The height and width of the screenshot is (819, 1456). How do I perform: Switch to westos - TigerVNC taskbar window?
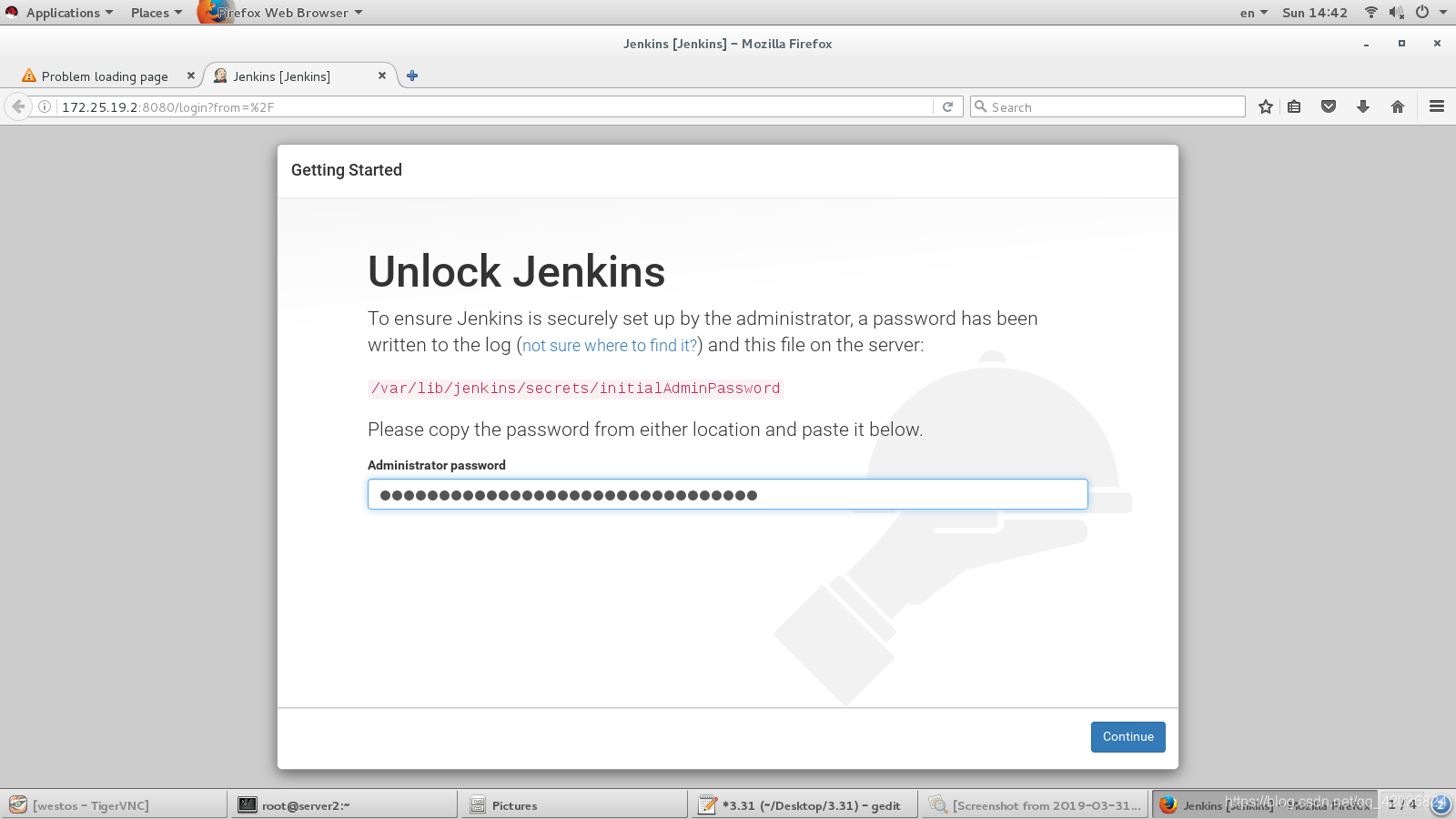click(x=114, y=804)
